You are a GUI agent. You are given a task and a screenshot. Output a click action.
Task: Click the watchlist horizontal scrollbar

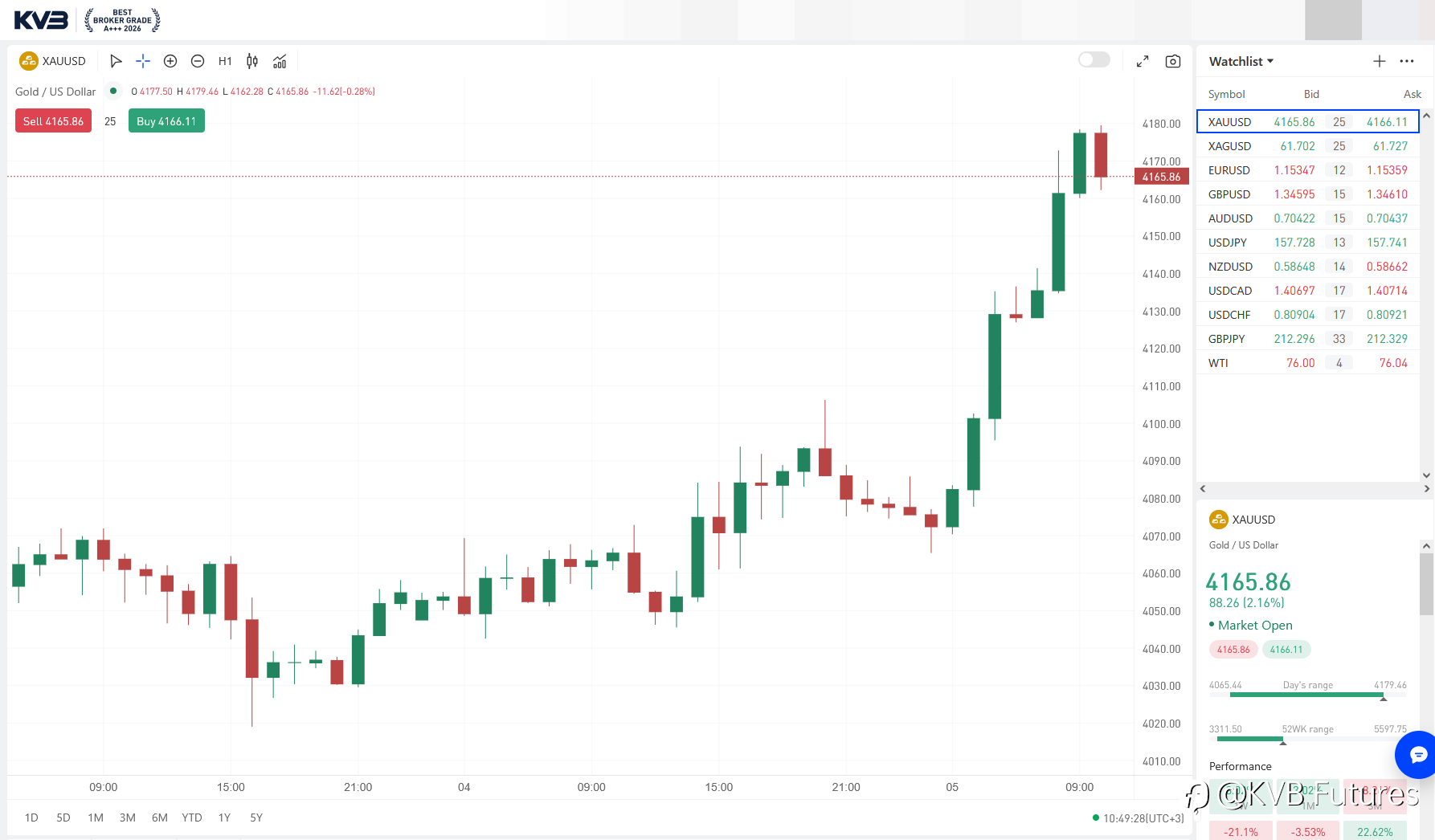pos(1314,488)
